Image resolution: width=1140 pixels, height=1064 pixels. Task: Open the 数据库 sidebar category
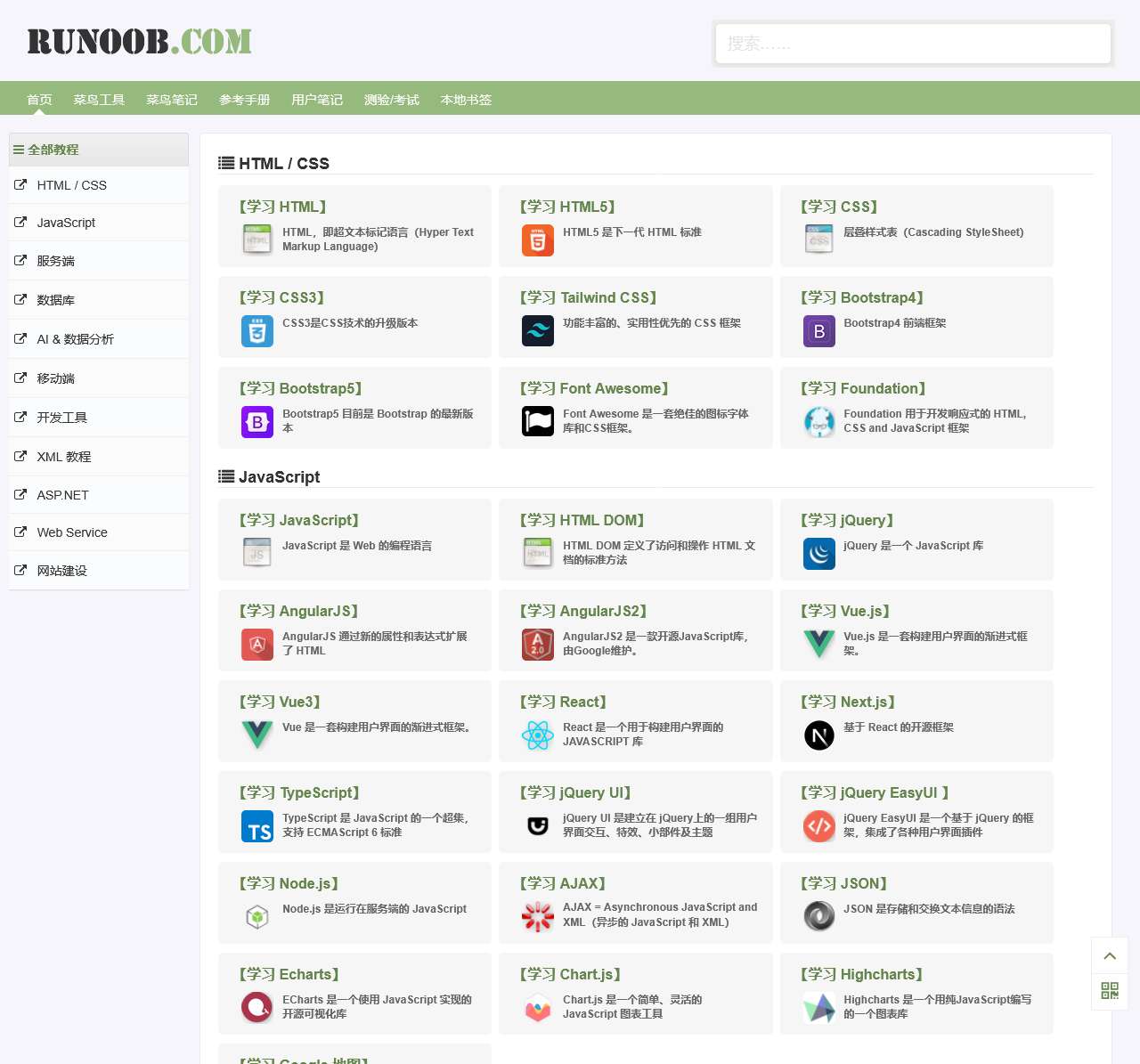[55, 300]
